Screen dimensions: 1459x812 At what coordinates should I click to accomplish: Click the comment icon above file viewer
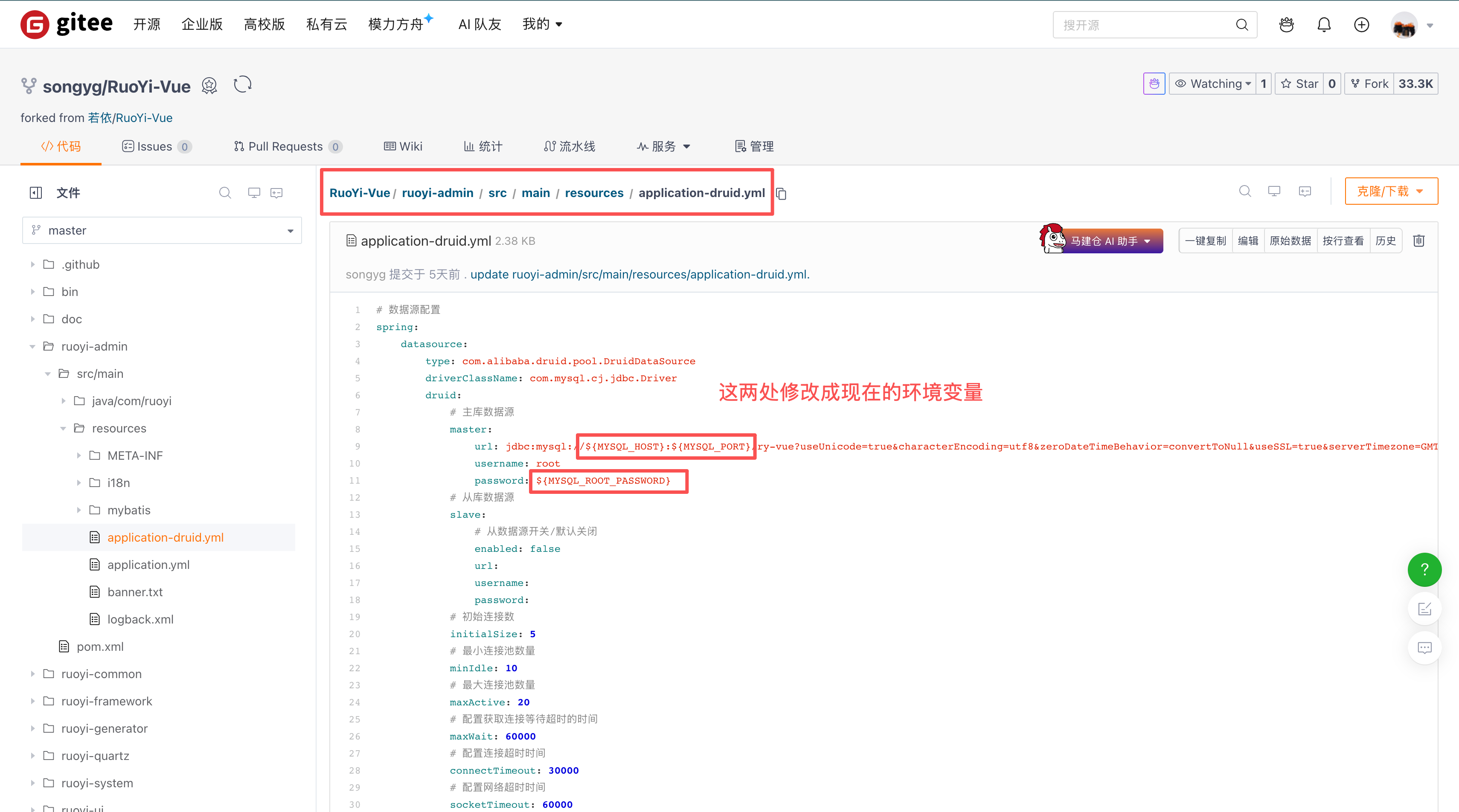[1305, 191]
